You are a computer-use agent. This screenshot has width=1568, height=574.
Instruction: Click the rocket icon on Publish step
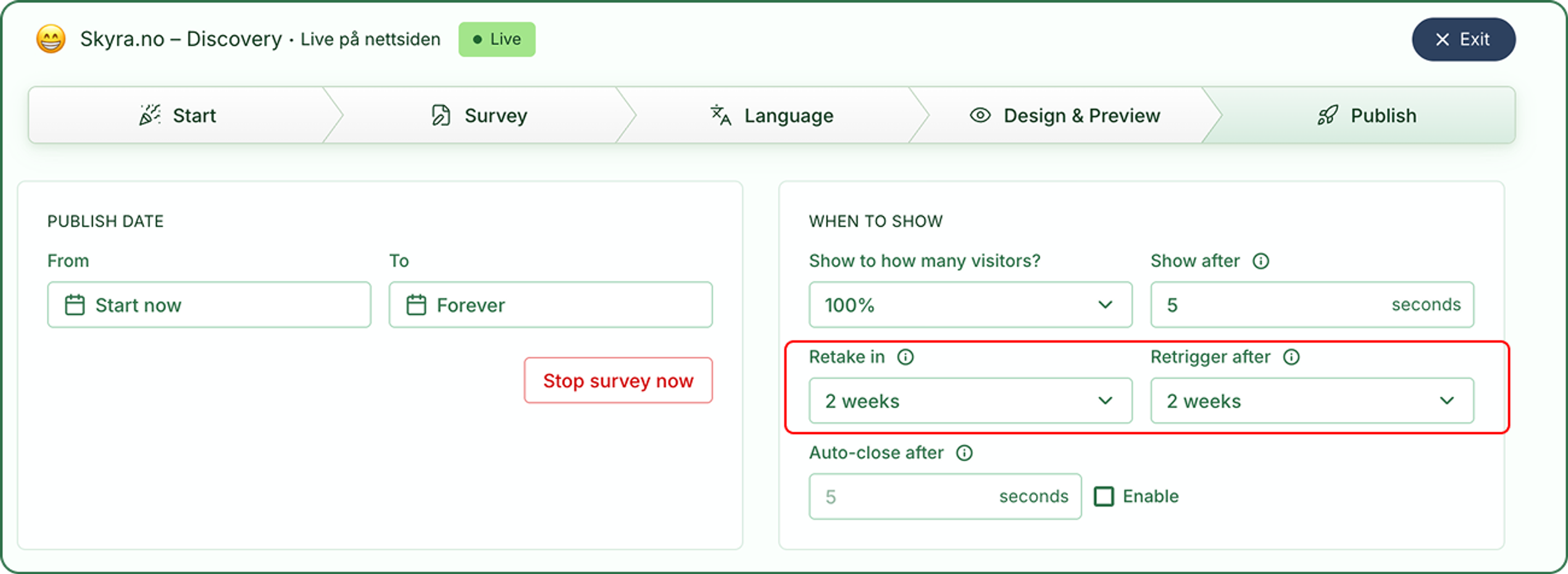(1327, 114)
